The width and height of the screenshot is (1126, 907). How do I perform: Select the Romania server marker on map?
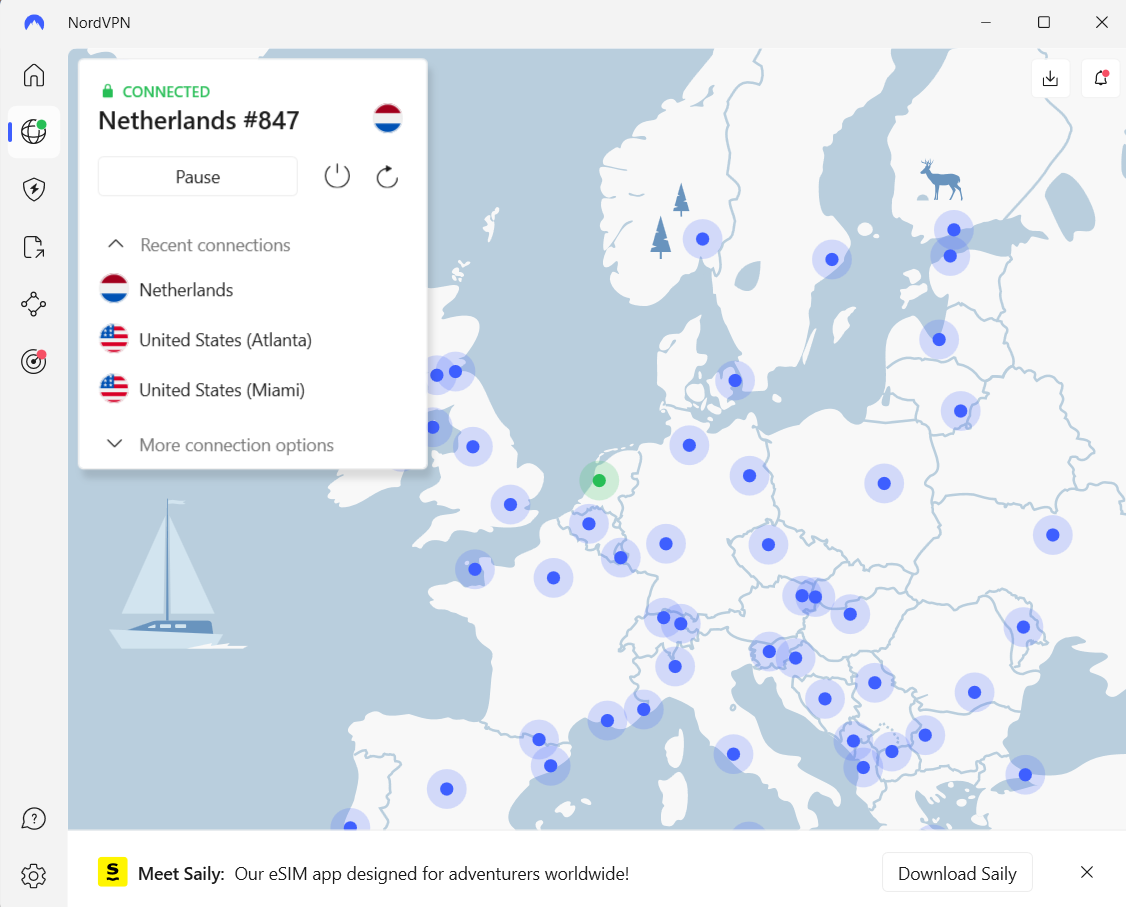pyautogui.click(x=974, y=692)
